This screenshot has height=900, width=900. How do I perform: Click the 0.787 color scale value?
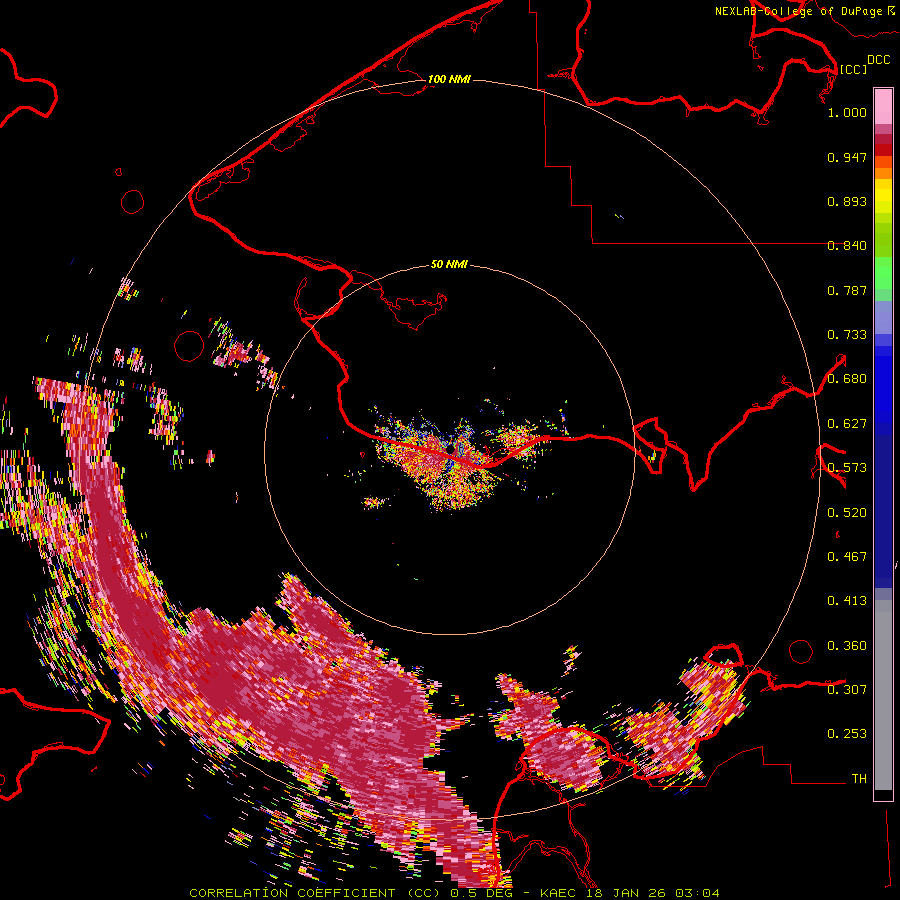click(847, 290)
